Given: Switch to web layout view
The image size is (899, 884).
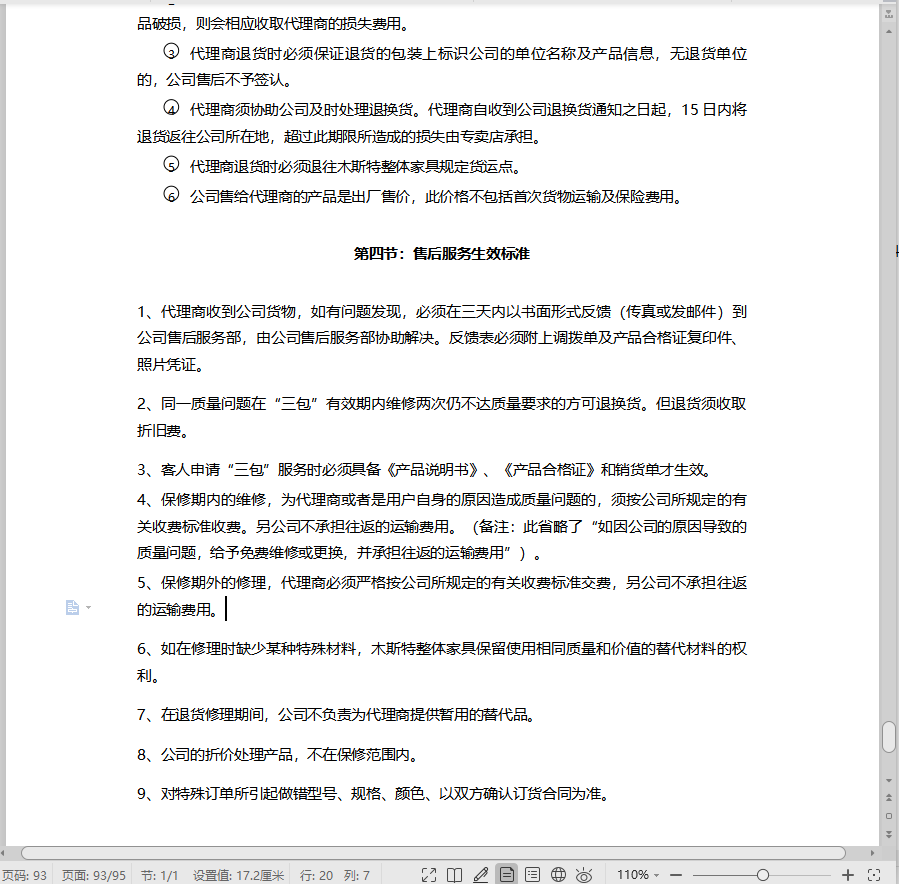Looking at the screenshot, I should pyautogui.click(x=559, y=875).
